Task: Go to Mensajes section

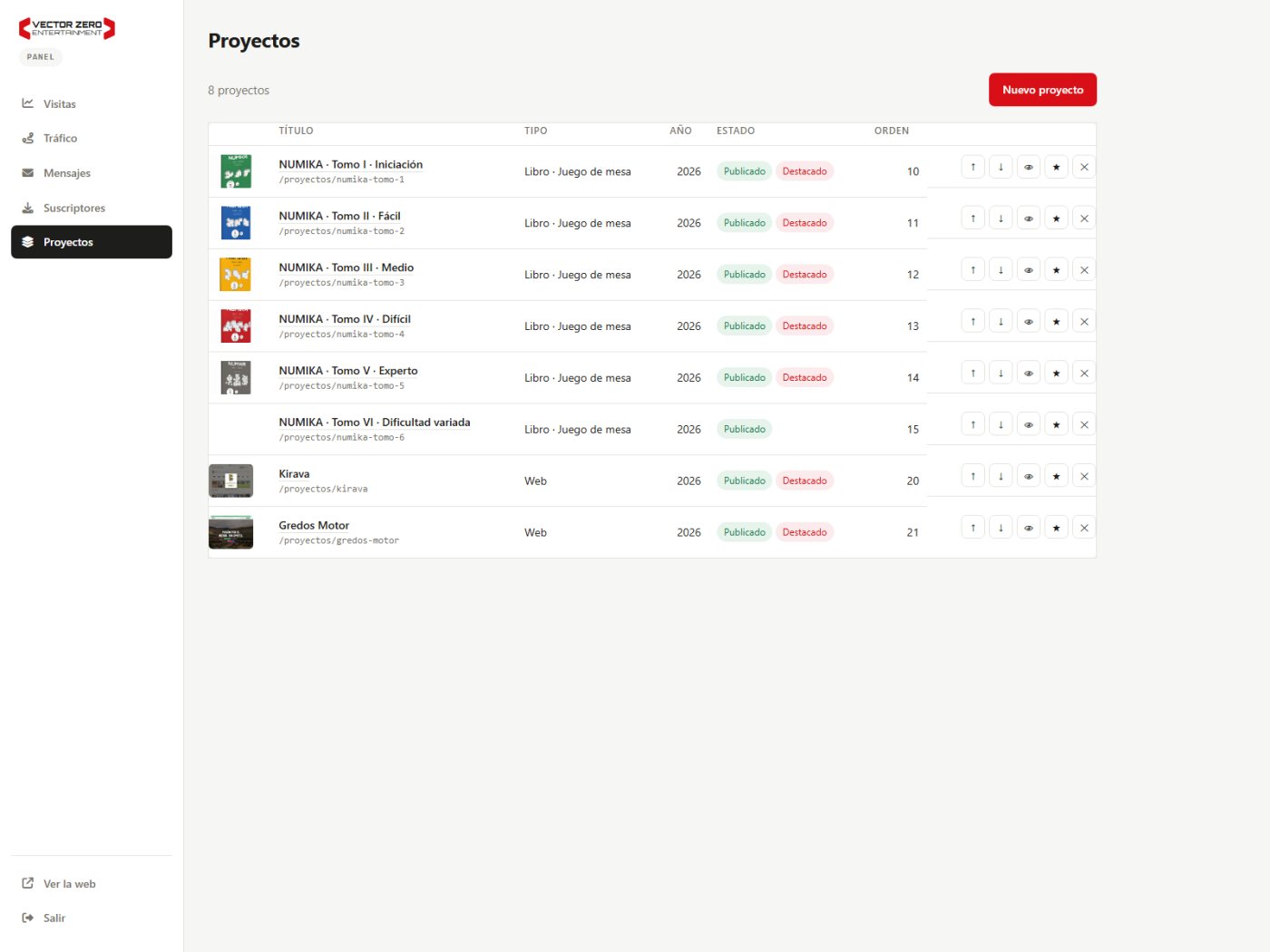Action: coord(92,173)
